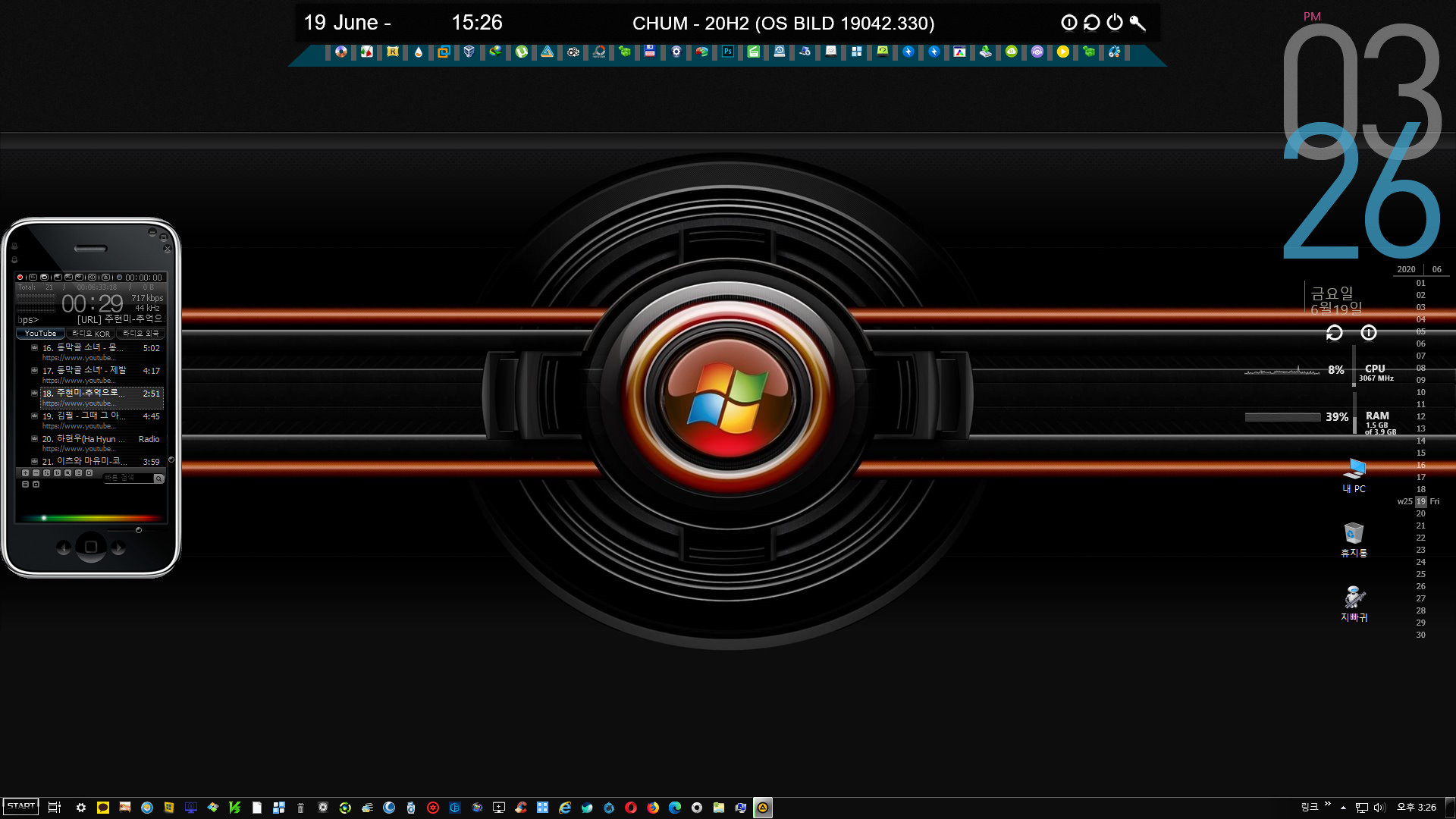
Task: Open Firefox from the taskbar
Action: tap(653, 808)
